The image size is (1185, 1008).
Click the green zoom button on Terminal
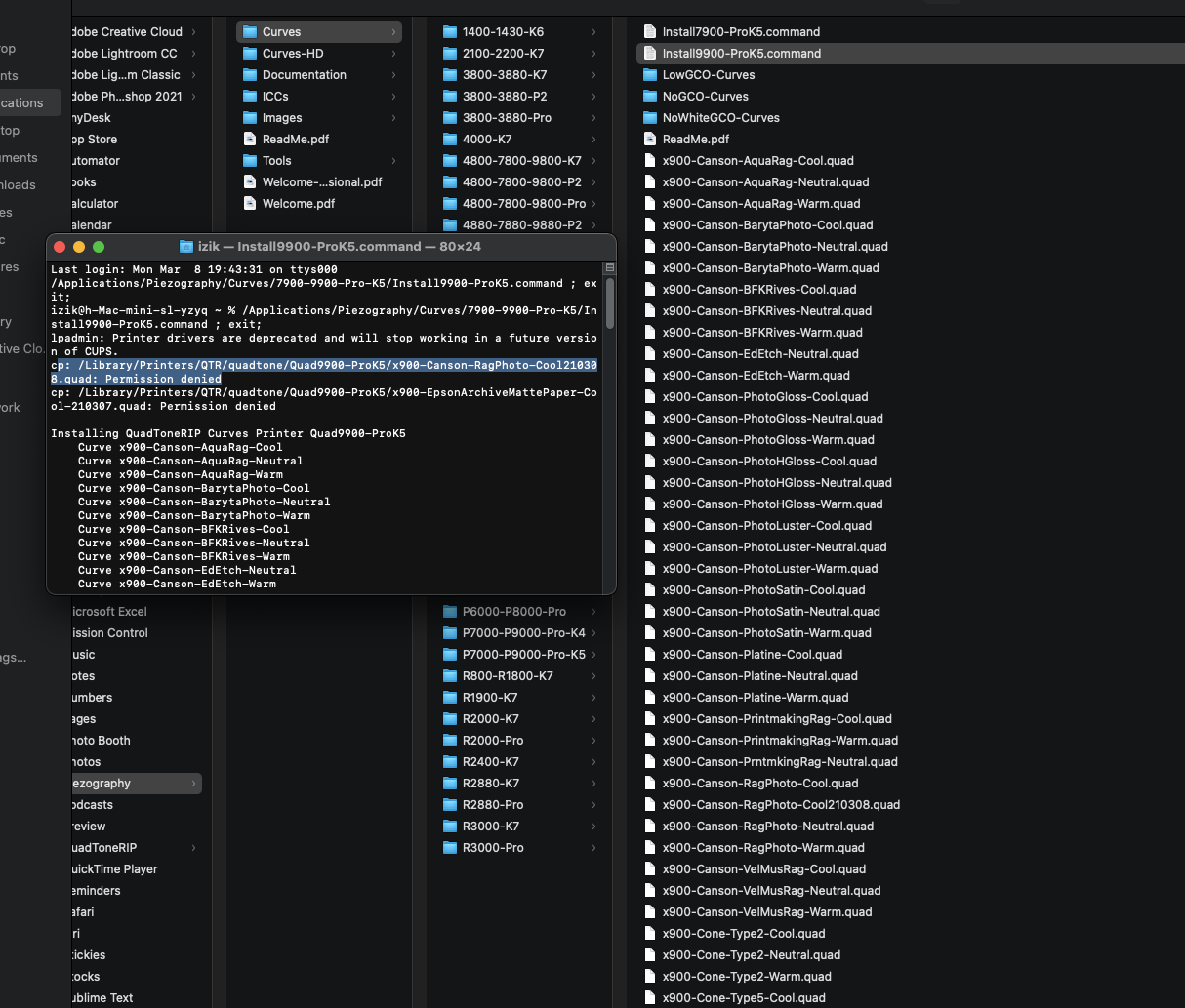coord(99,247)
